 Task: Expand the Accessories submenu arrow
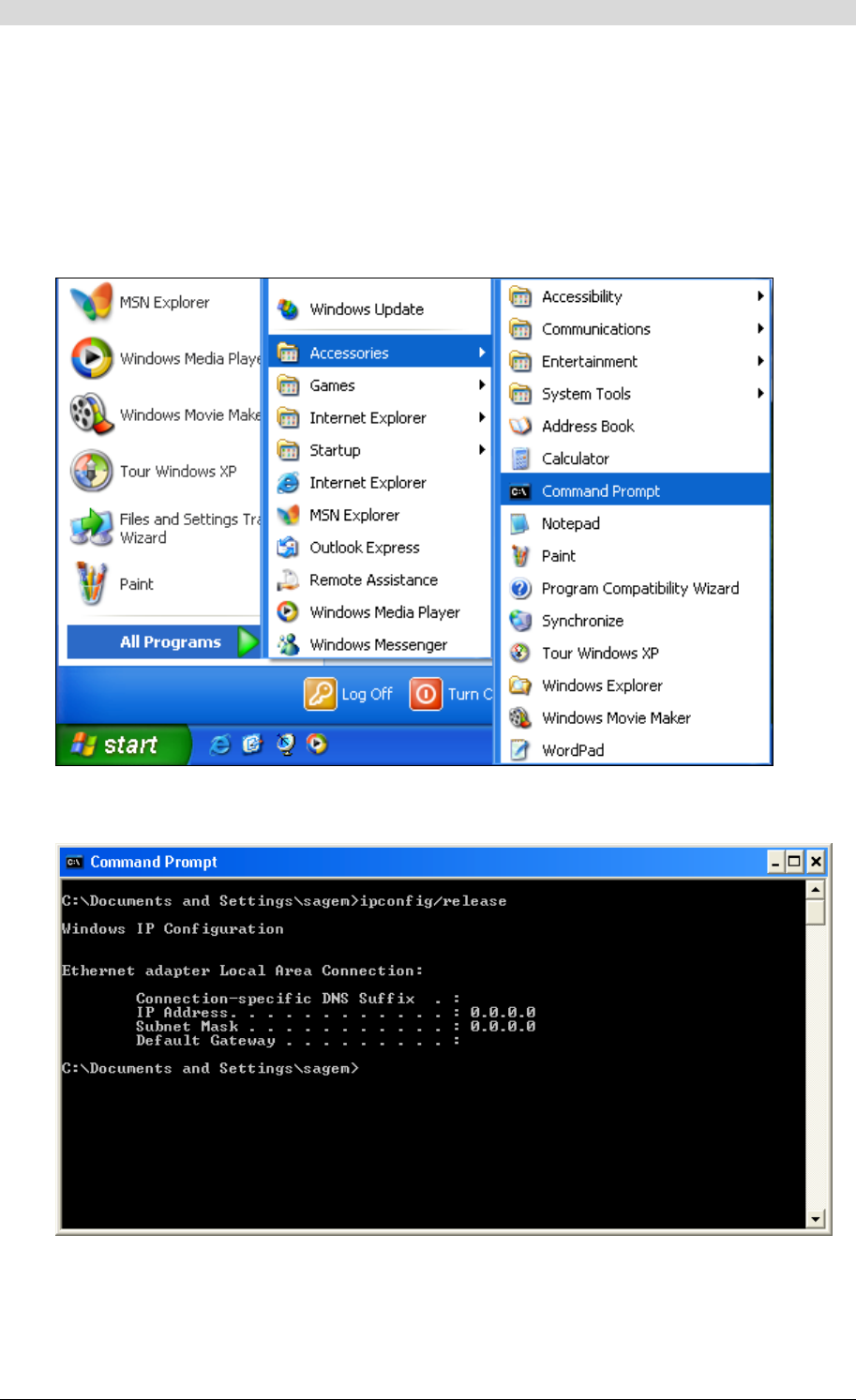(481, 353)
